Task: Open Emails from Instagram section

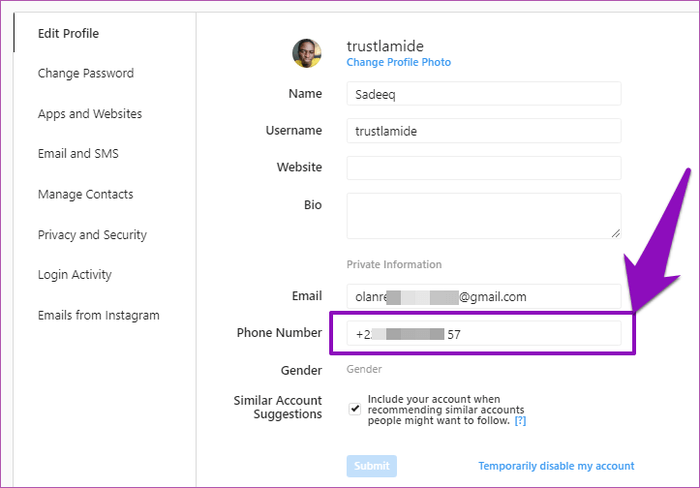Action: (x=98, y=315)
